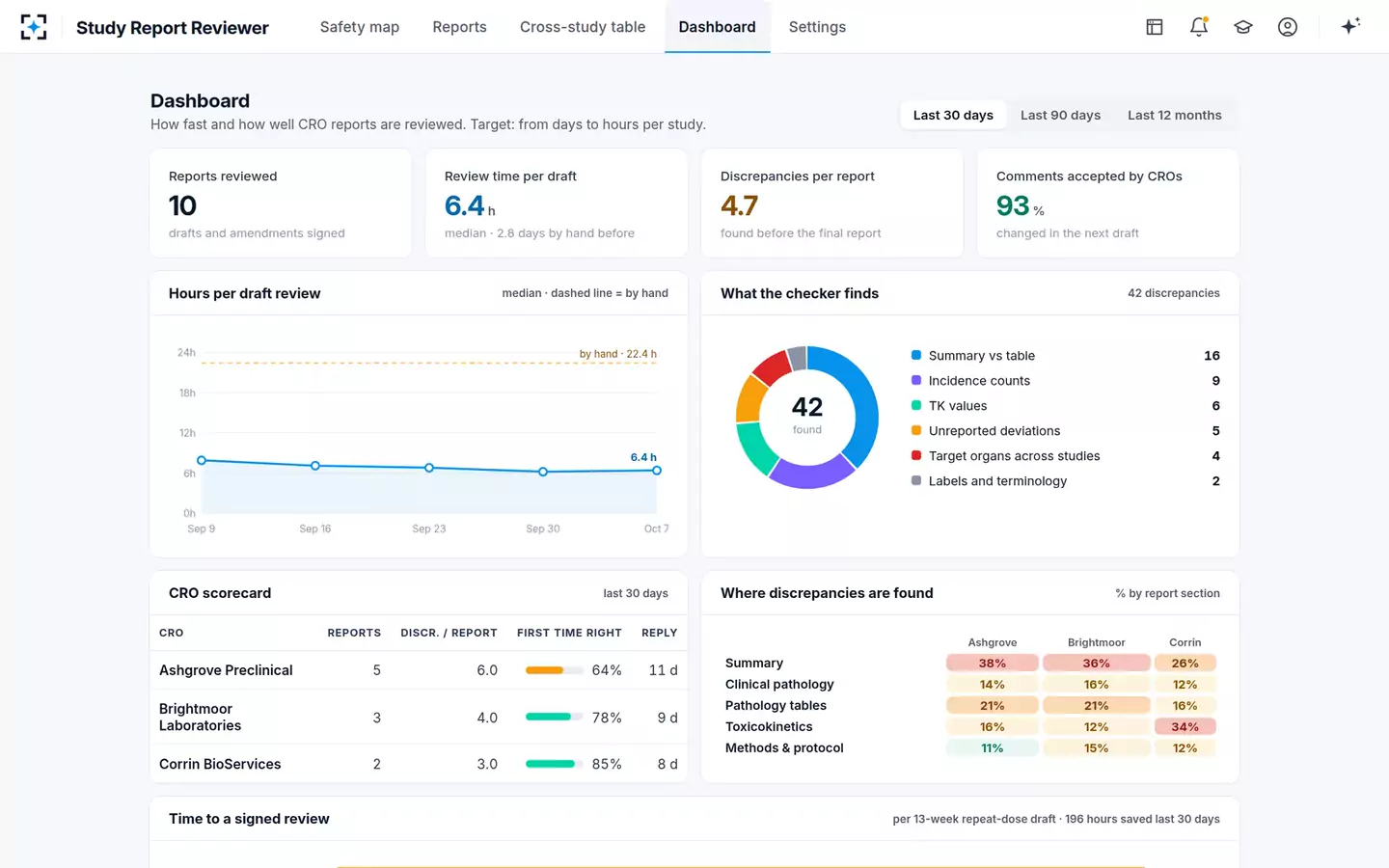Image resolution: width=1389 pixels, height=868 pixels.
Task: Open the Safety map tab
Action: (360, 27)
